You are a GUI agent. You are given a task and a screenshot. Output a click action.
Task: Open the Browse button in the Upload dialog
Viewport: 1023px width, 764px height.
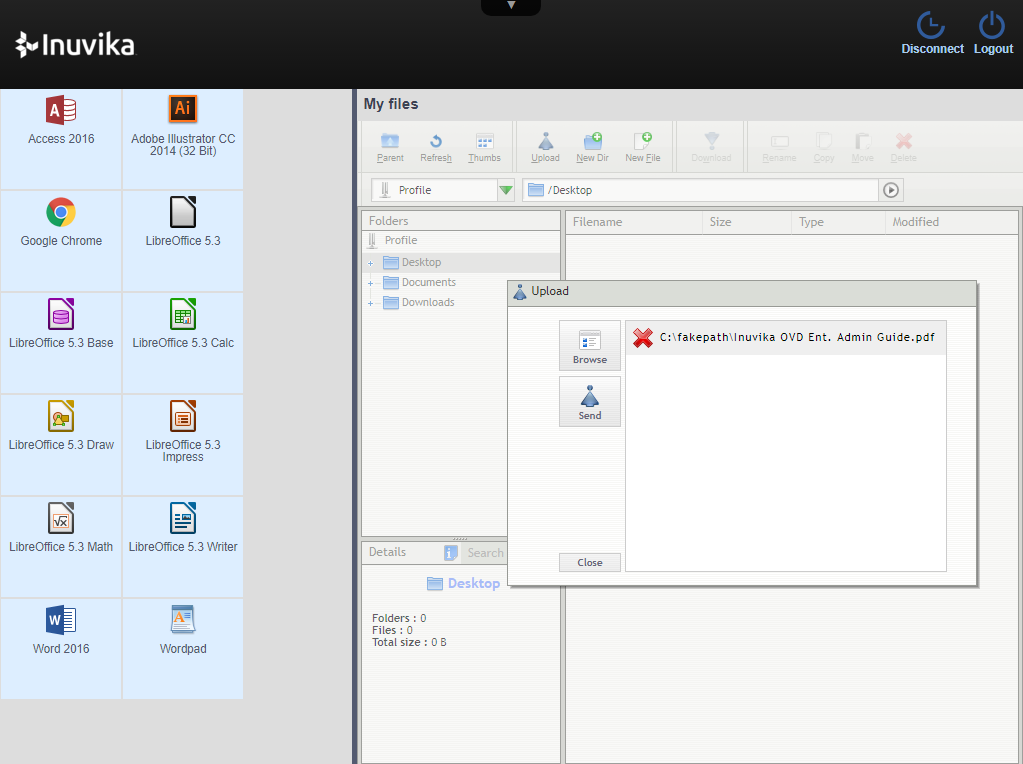589,345
